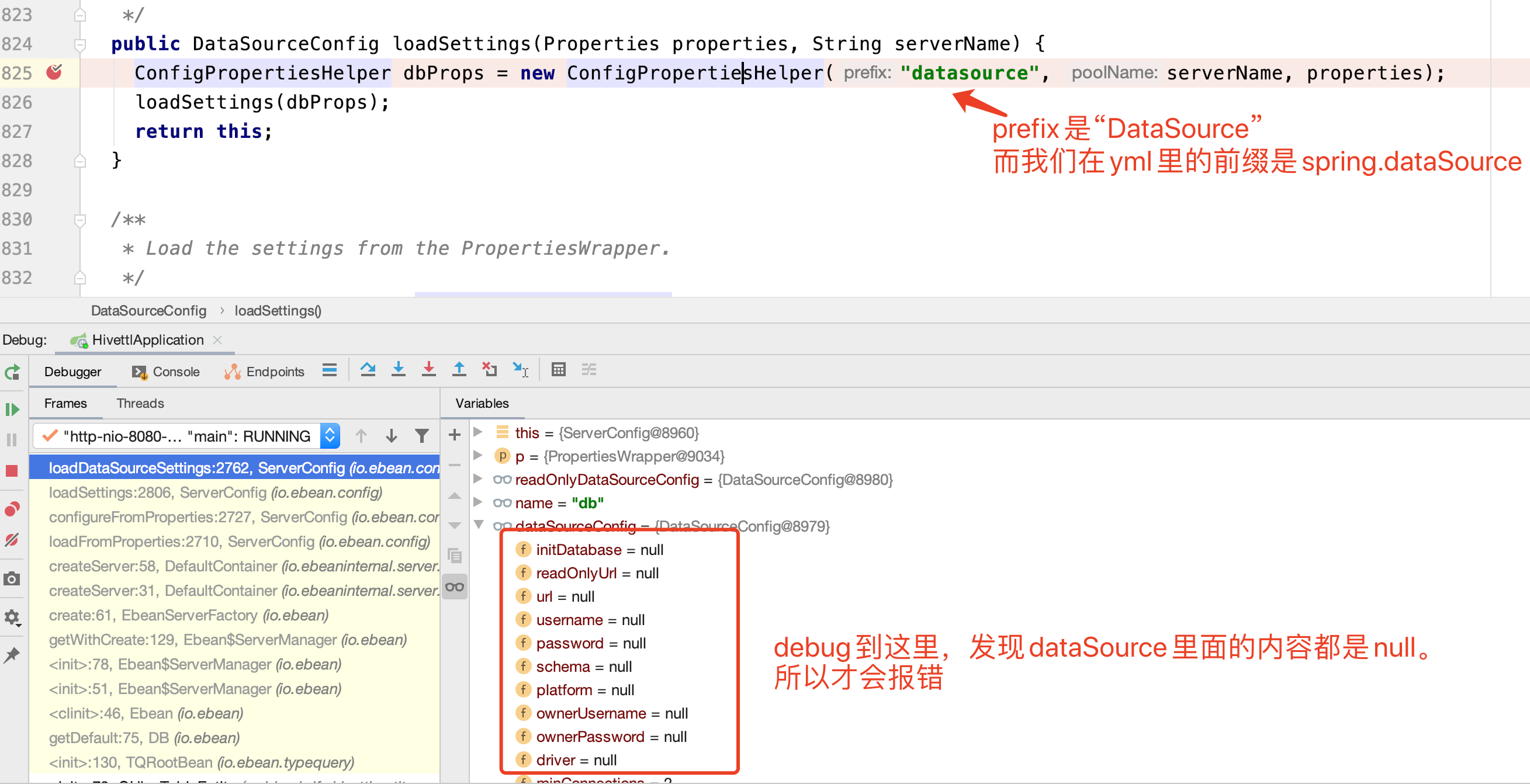
Task: Click the Step Over debugger icon
Action: coord(368,370)
